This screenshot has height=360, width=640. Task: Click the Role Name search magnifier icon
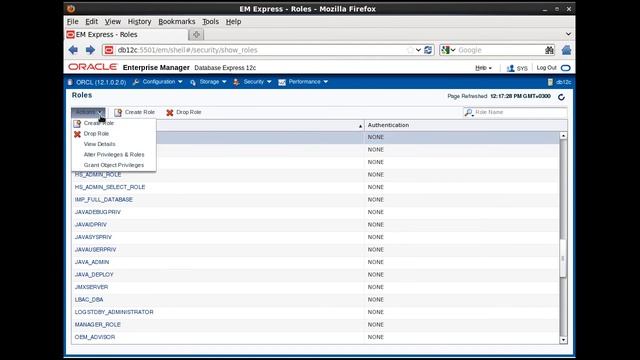coord(469,112)
